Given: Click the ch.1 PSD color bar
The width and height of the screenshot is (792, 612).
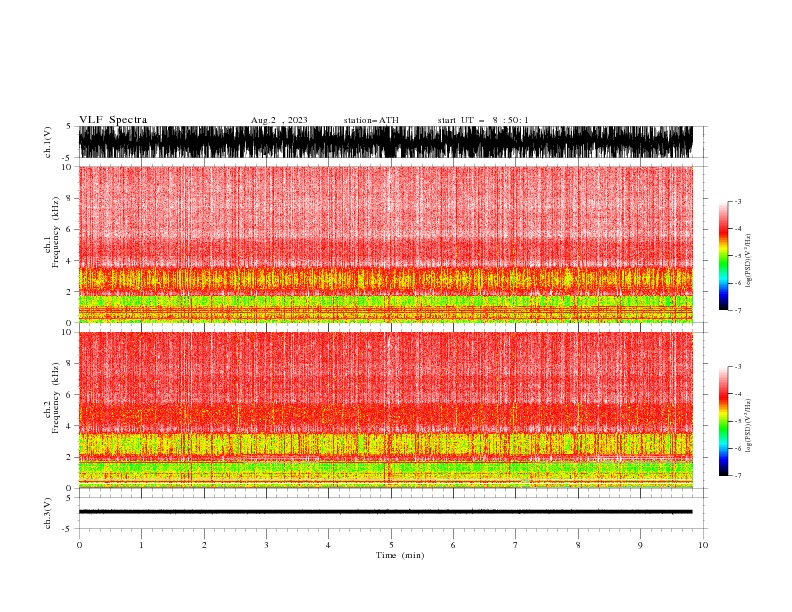Looking at the screenshot, I should point(723,256).
